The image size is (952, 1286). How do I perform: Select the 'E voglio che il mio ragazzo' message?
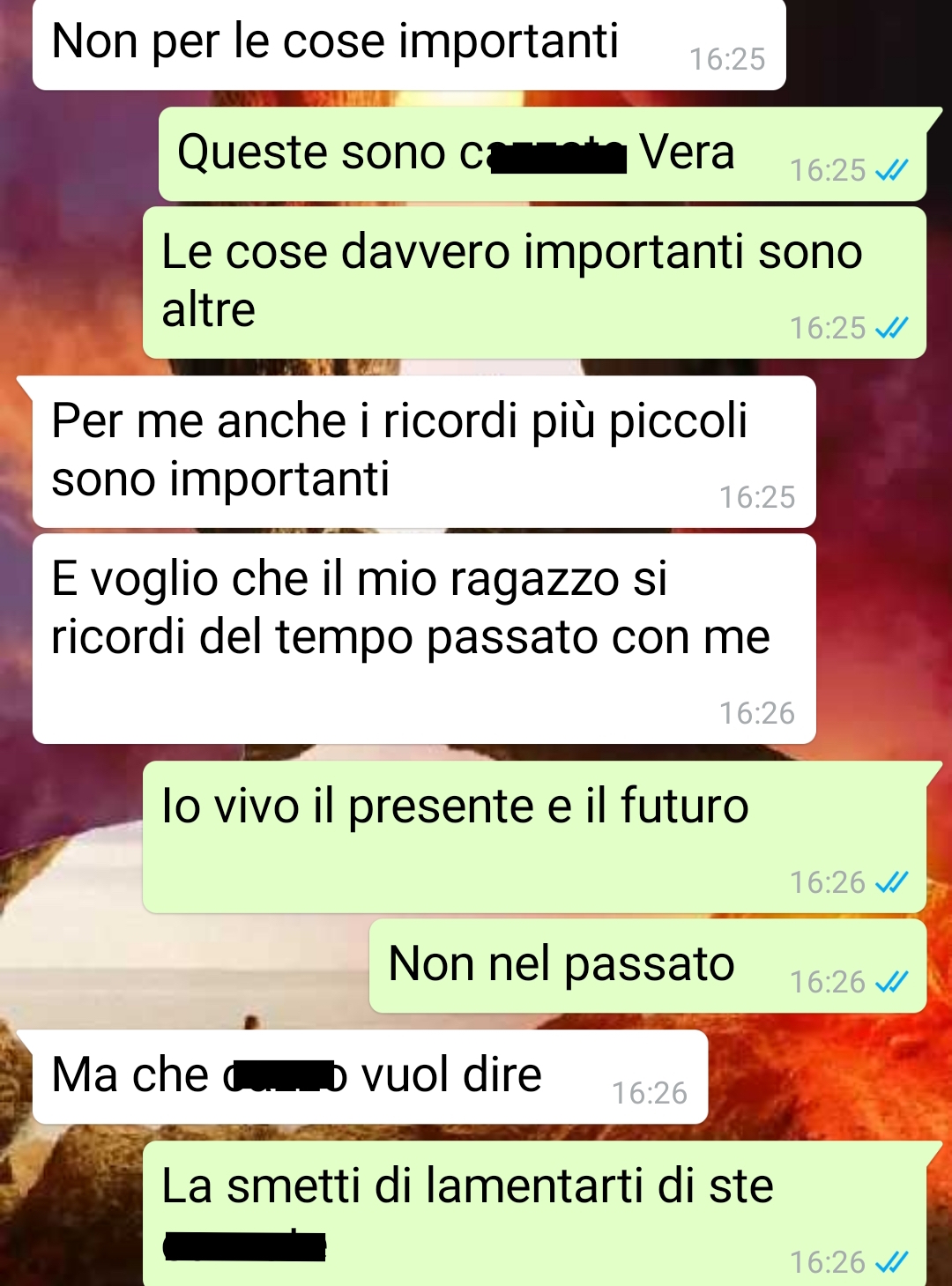point(424,639)
